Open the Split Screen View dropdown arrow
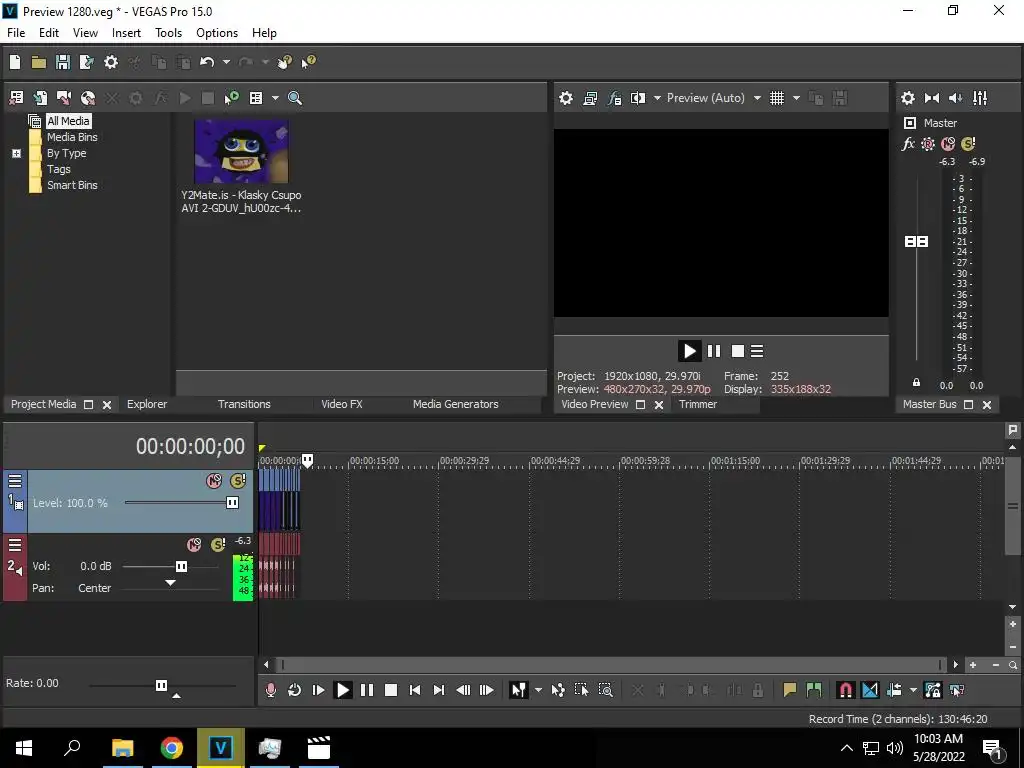The width and height of the screenshot is (1024, 768). click(657, 98)
